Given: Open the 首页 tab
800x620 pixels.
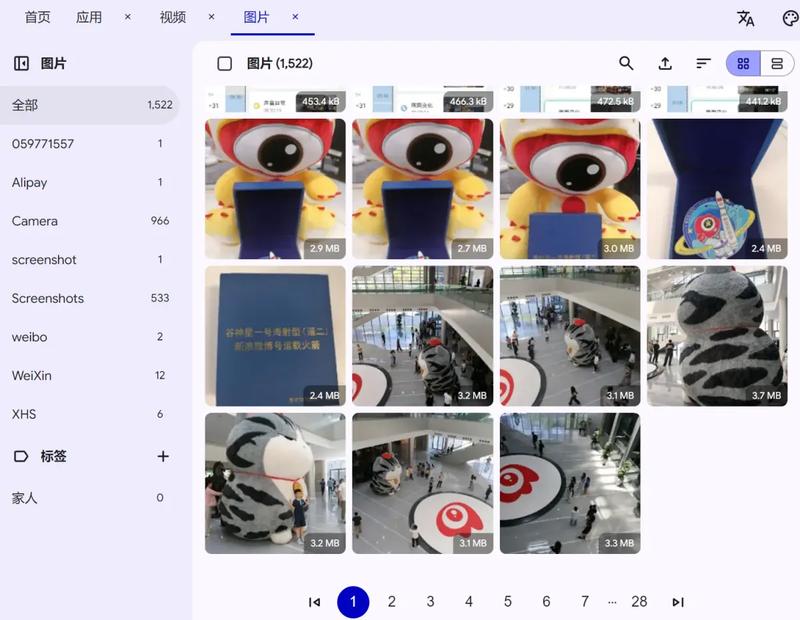Looking at the screenshot, I should click(x=38, y=17).
